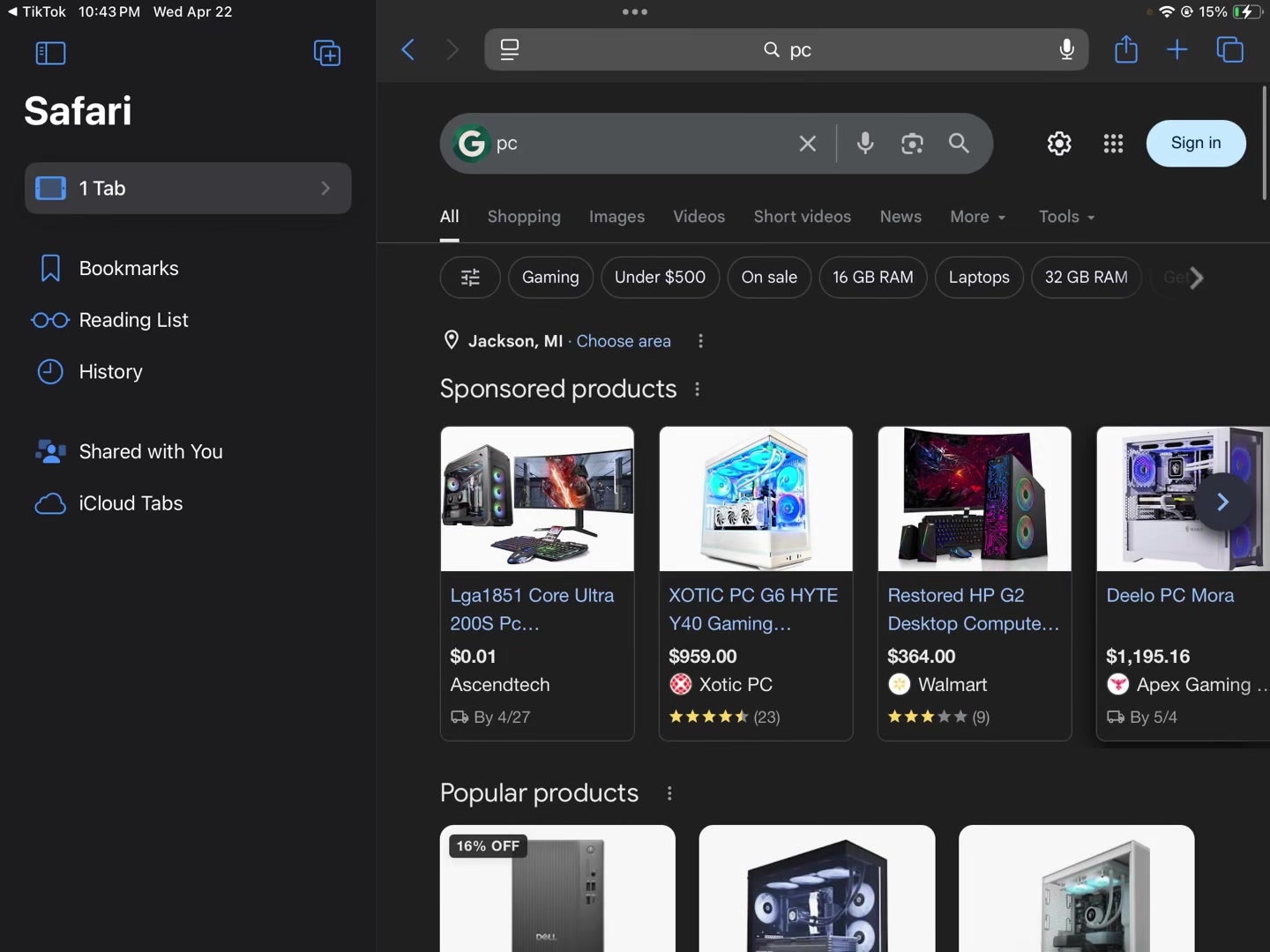Apply the Gaming filter chip

tap(550, 278)
